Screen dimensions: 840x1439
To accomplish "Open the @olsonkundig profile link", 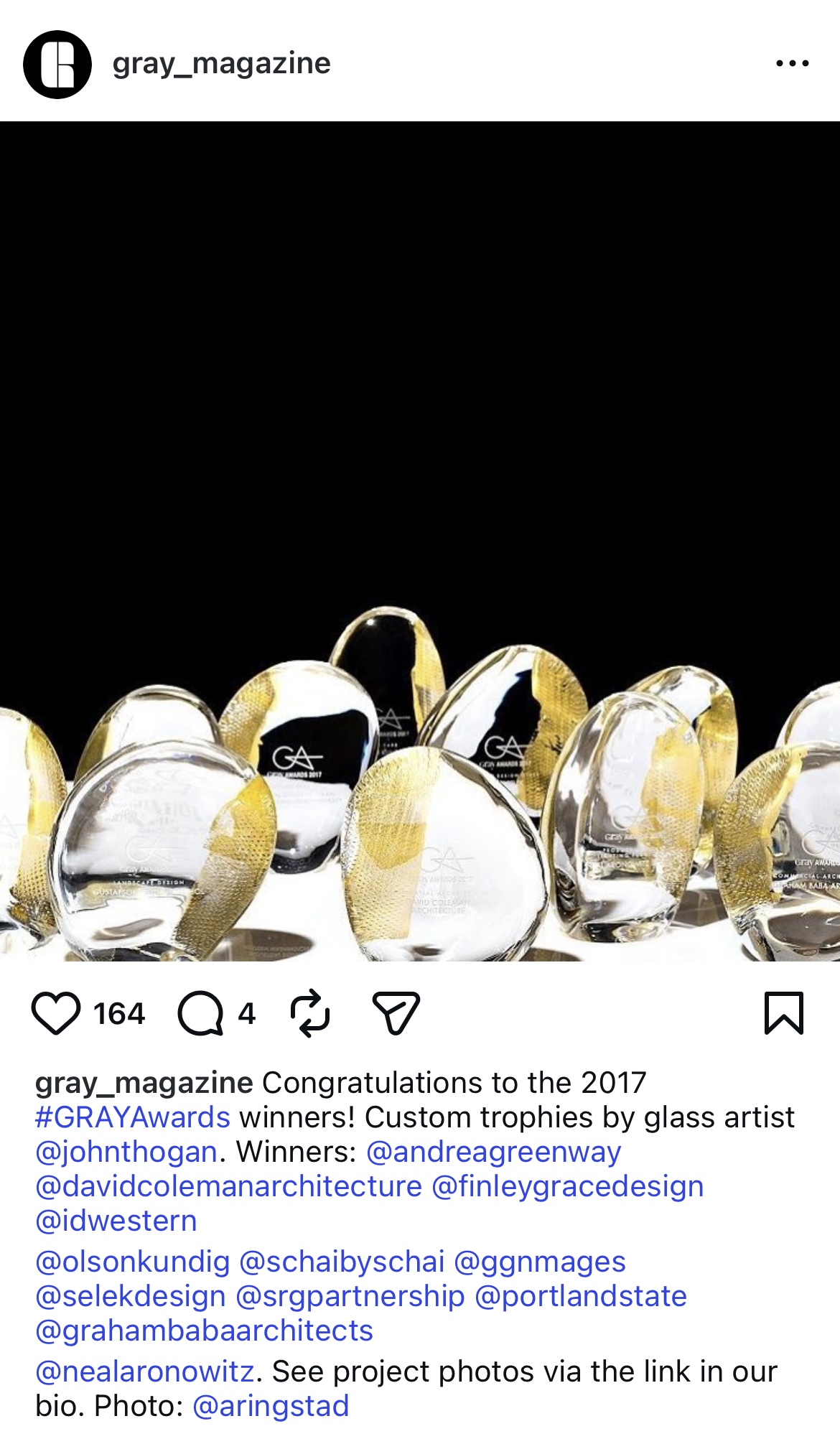I will pos(133,1262).
